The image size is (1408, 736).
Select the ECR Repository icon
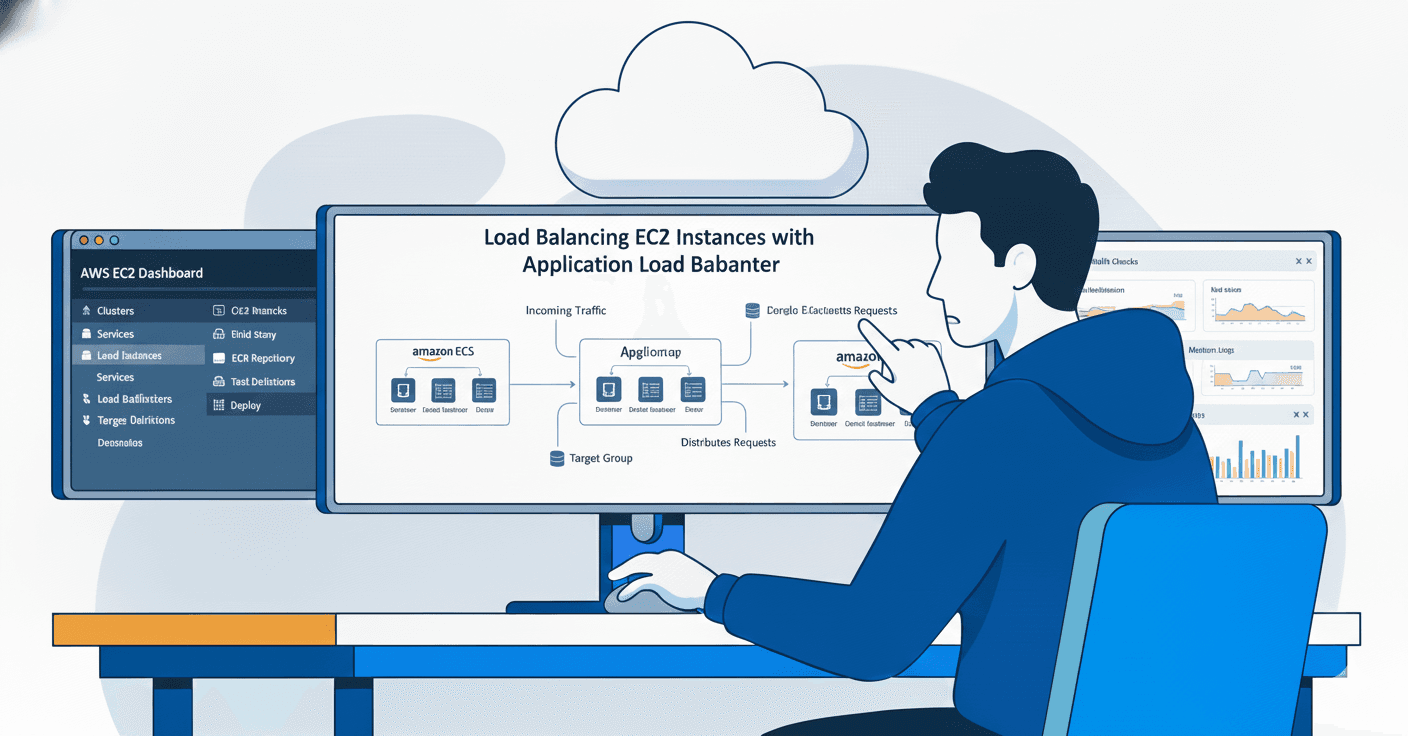click(218, 358)
